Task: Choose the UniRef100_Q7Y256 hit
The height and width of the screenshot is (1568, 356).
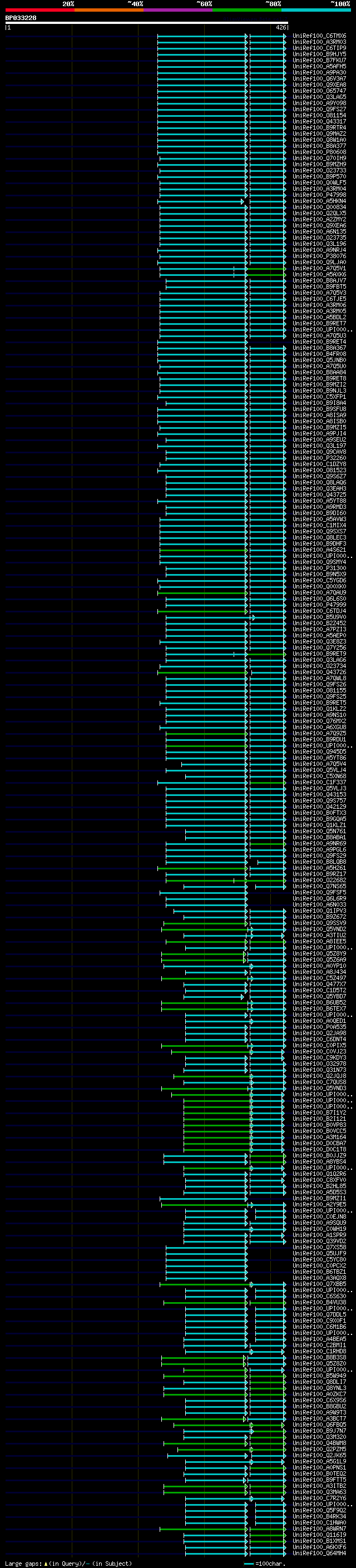Action: click(x=319, y=647)
